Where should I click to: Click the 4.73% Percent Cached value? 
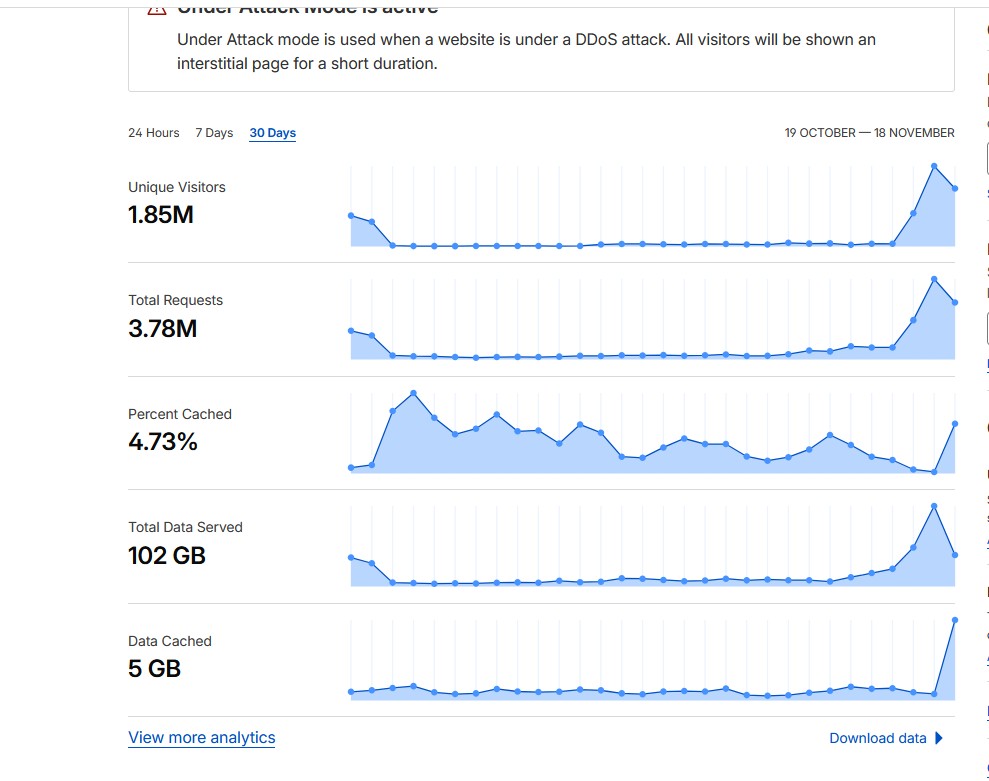[x=163, y=441]
